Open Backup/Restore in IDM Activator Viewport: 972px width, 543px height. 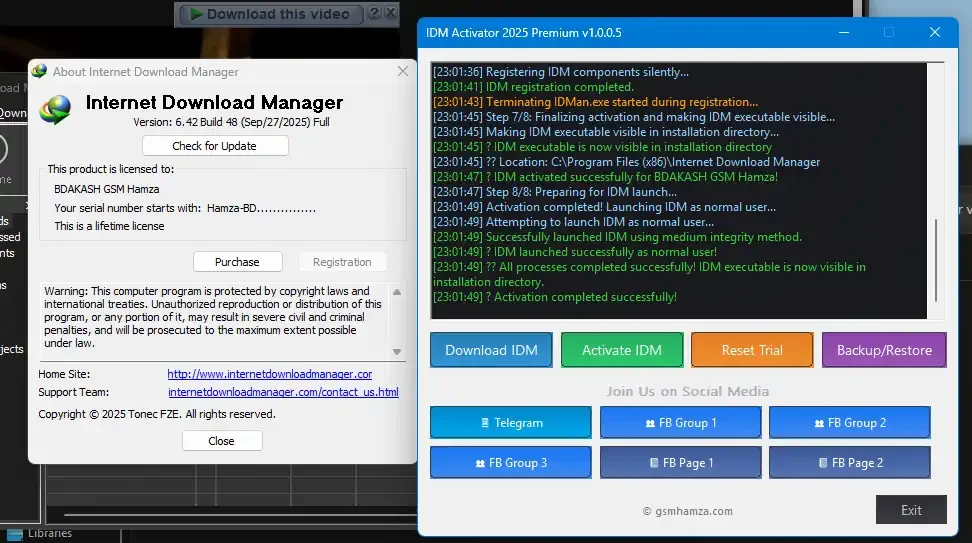pyautogui.click(x=884, y=350)
